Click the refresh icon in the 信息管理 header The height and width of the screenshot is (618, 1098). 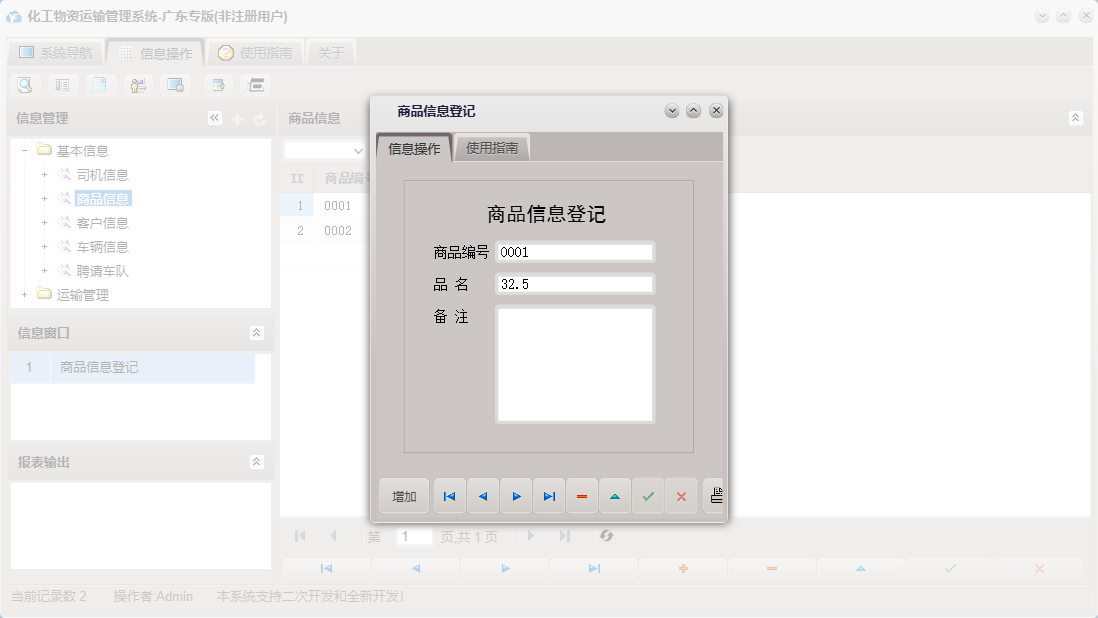(257, 117)
